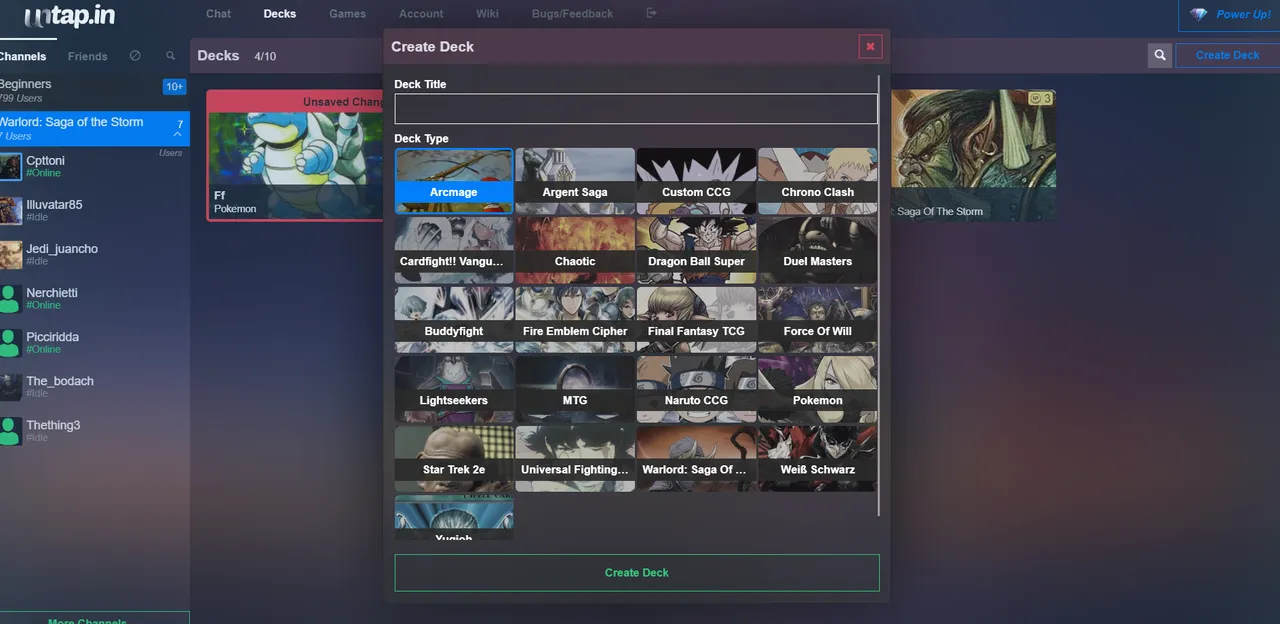
Task: Click Cpttoni's avatar icon
Action: [x=10, y=166]
